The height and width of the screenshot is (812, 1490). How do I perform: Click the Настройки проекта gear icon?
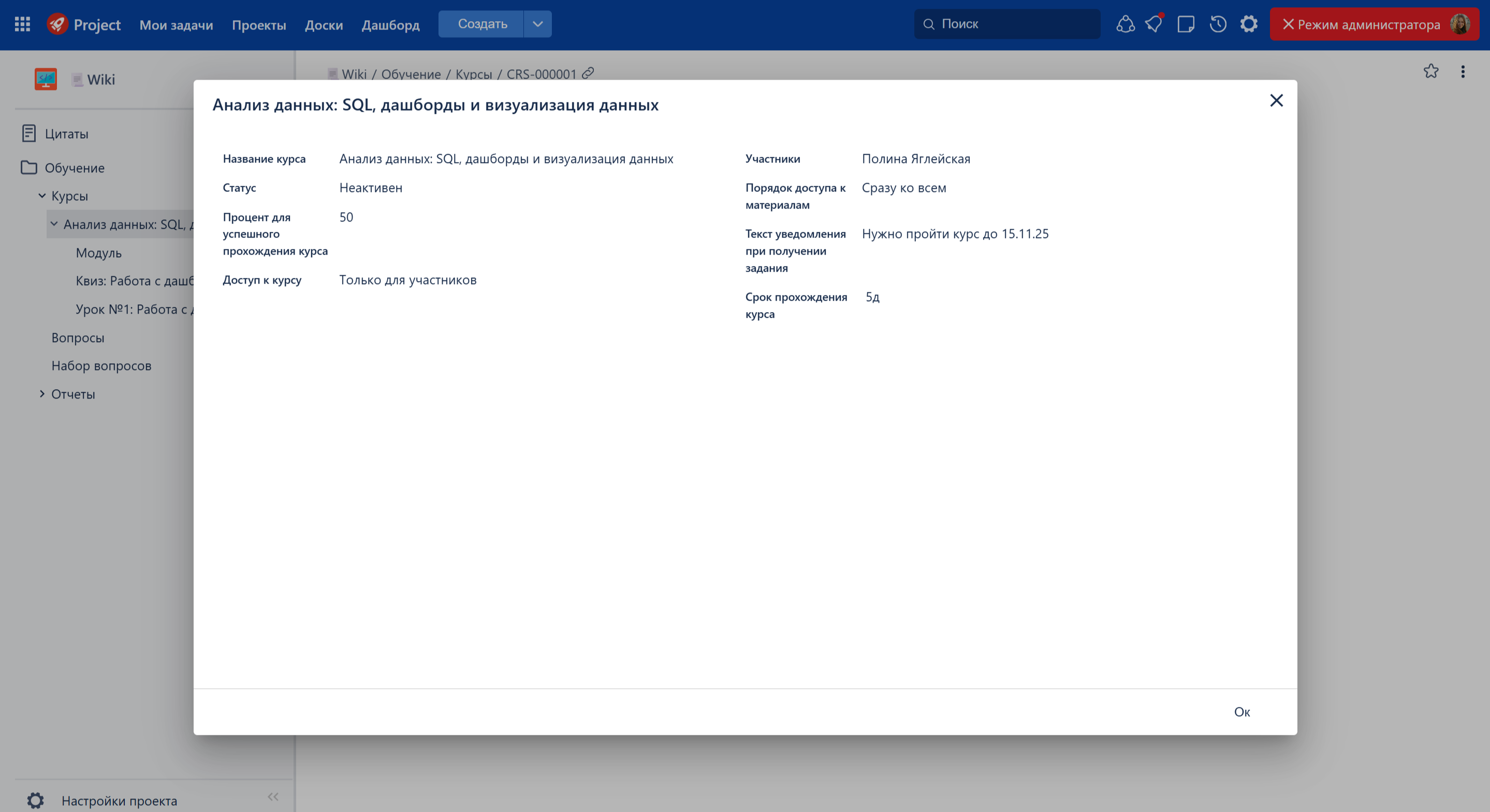pos(35,801)
